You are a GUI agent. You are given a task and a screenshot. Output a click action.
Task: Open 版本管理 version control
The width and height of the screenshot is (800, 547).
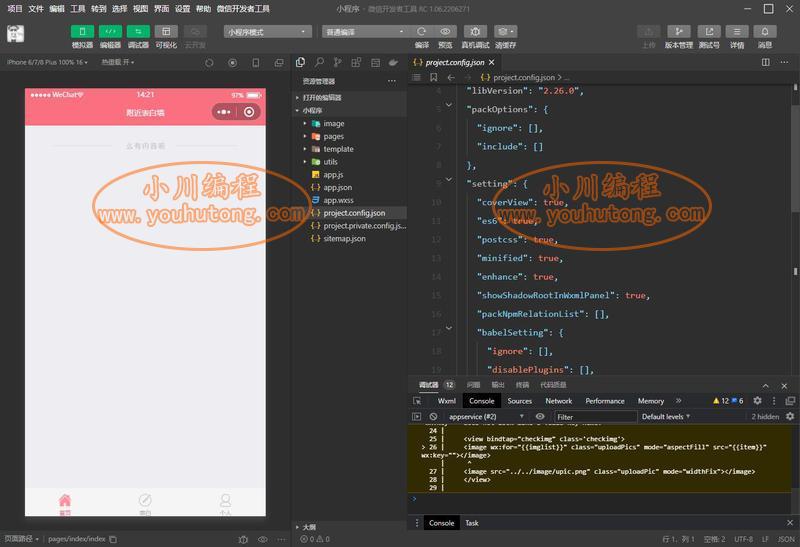(x=679, y=32)
